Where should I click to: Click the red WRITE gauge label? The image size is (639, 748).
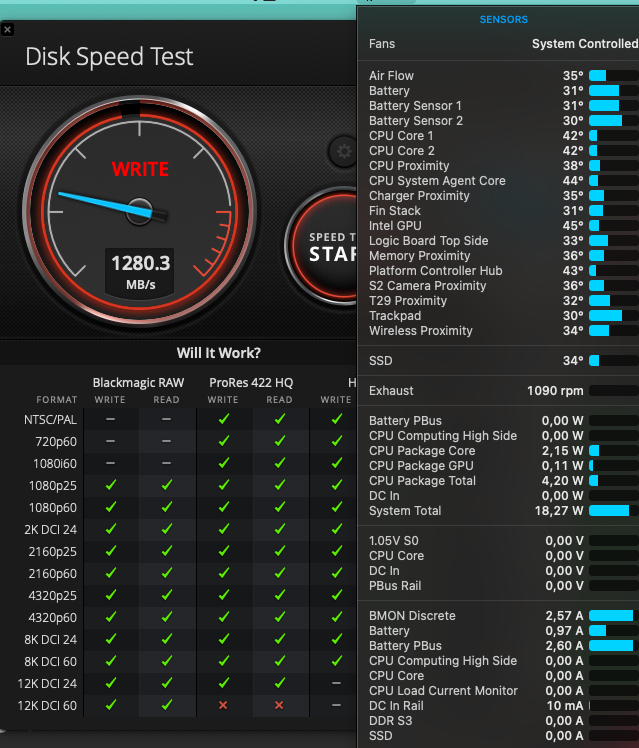pyautogui.click(x=140, y=169)
